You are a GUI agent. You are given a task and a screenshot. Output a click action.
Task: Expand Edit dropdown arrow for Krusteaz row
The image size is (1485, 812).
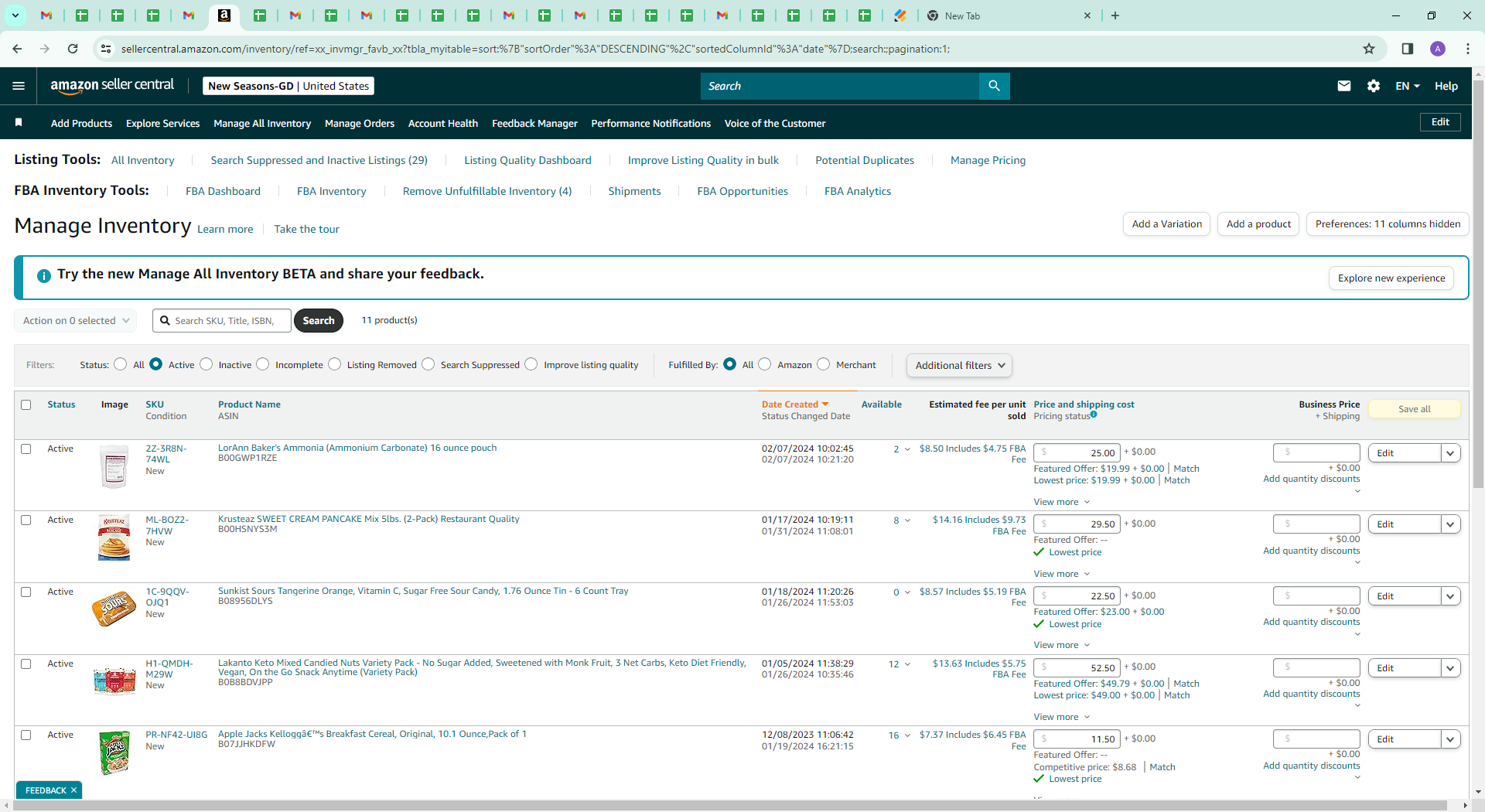1450,524
